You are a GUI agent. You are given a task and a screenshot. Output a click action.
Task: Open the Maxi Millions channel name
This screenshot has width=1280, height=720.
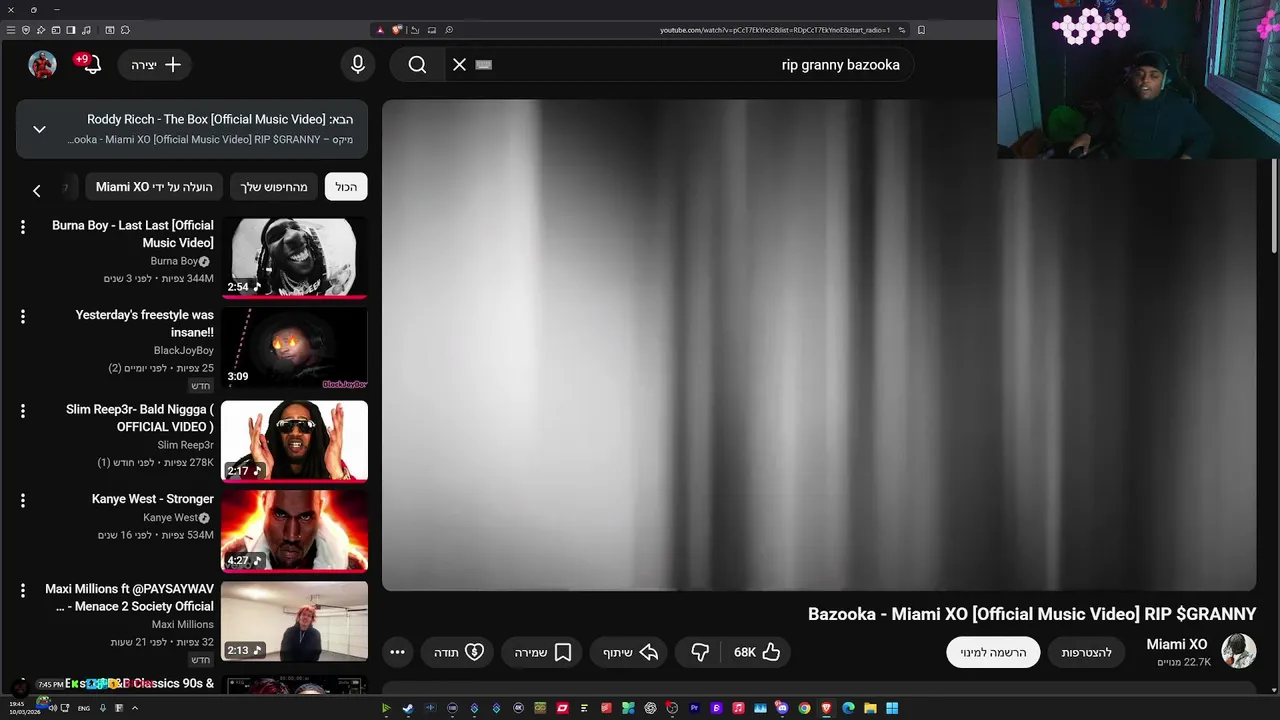click(x=183, y=624)
